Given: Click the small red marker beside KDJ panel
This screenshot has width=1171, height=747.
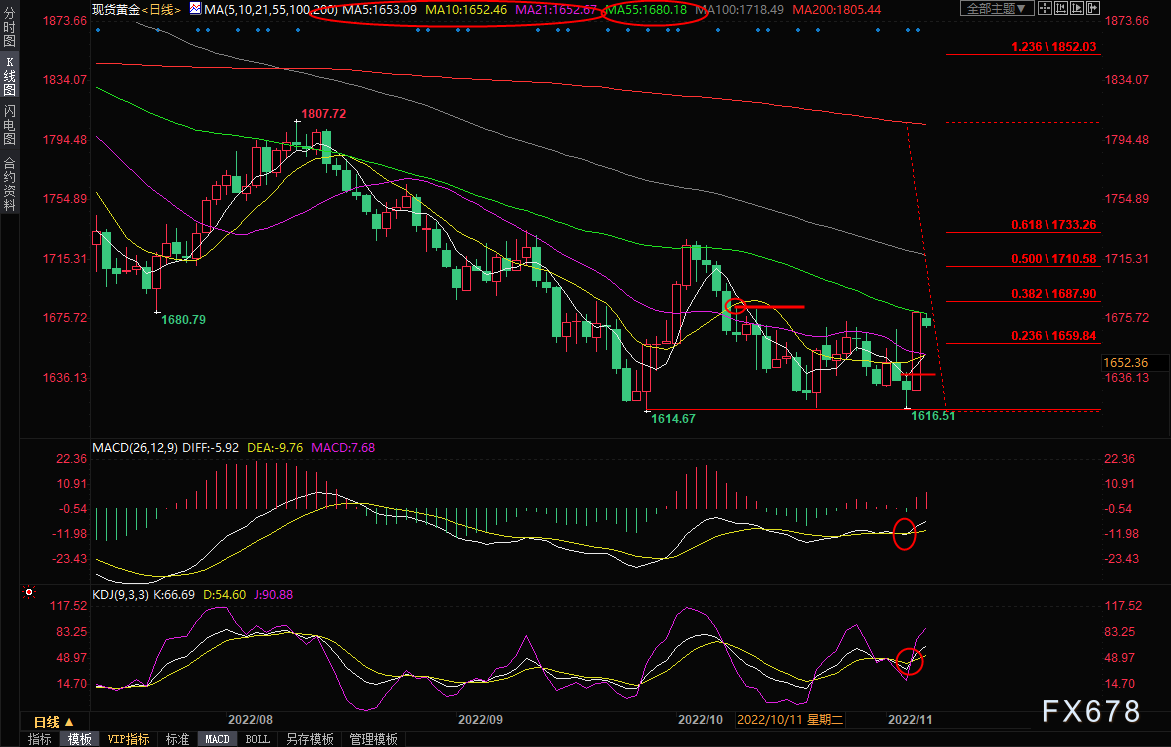Looking at the screenshot, I should tap(28, 593).
